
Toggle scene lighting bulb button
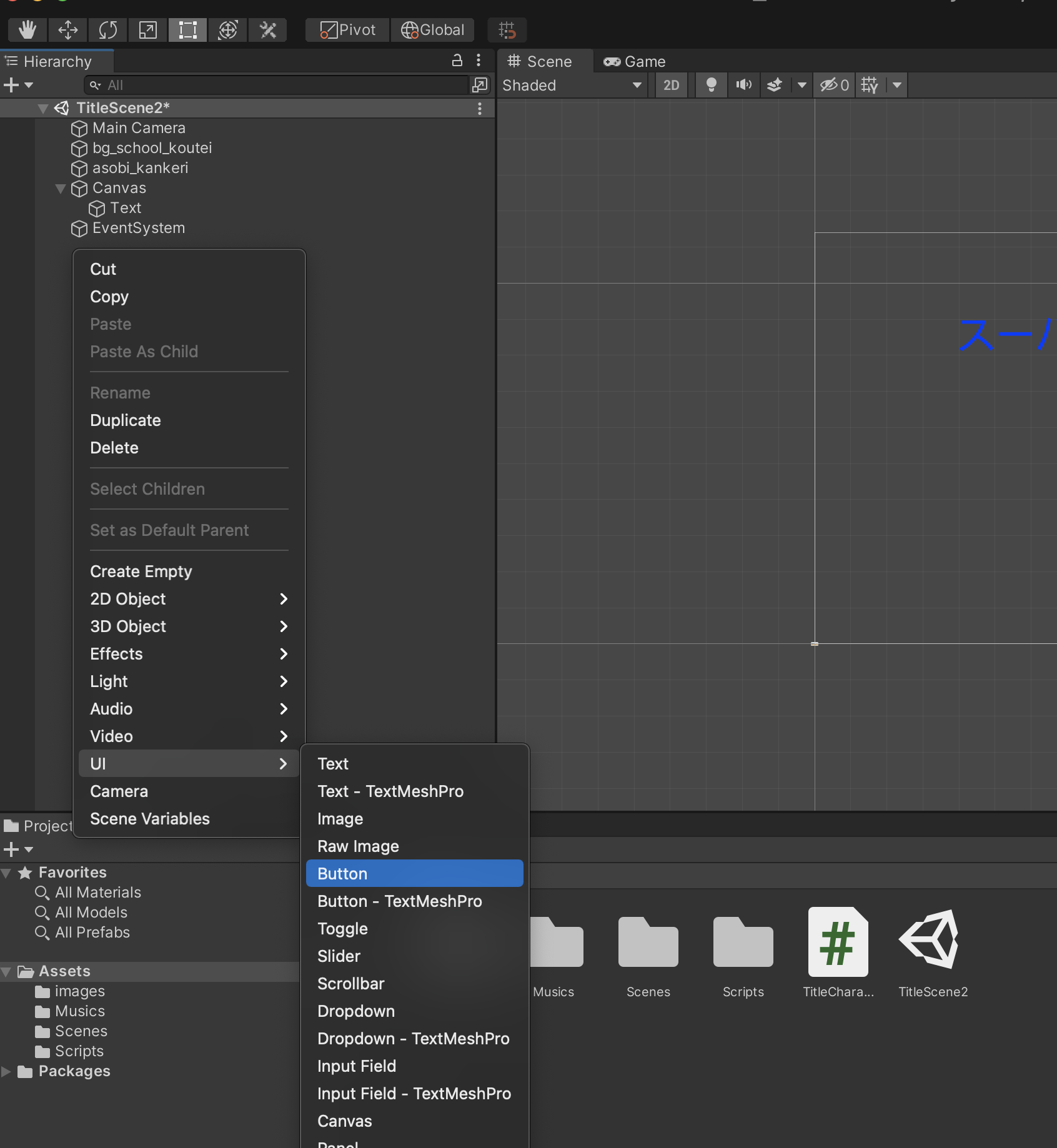tap(710, 85)
